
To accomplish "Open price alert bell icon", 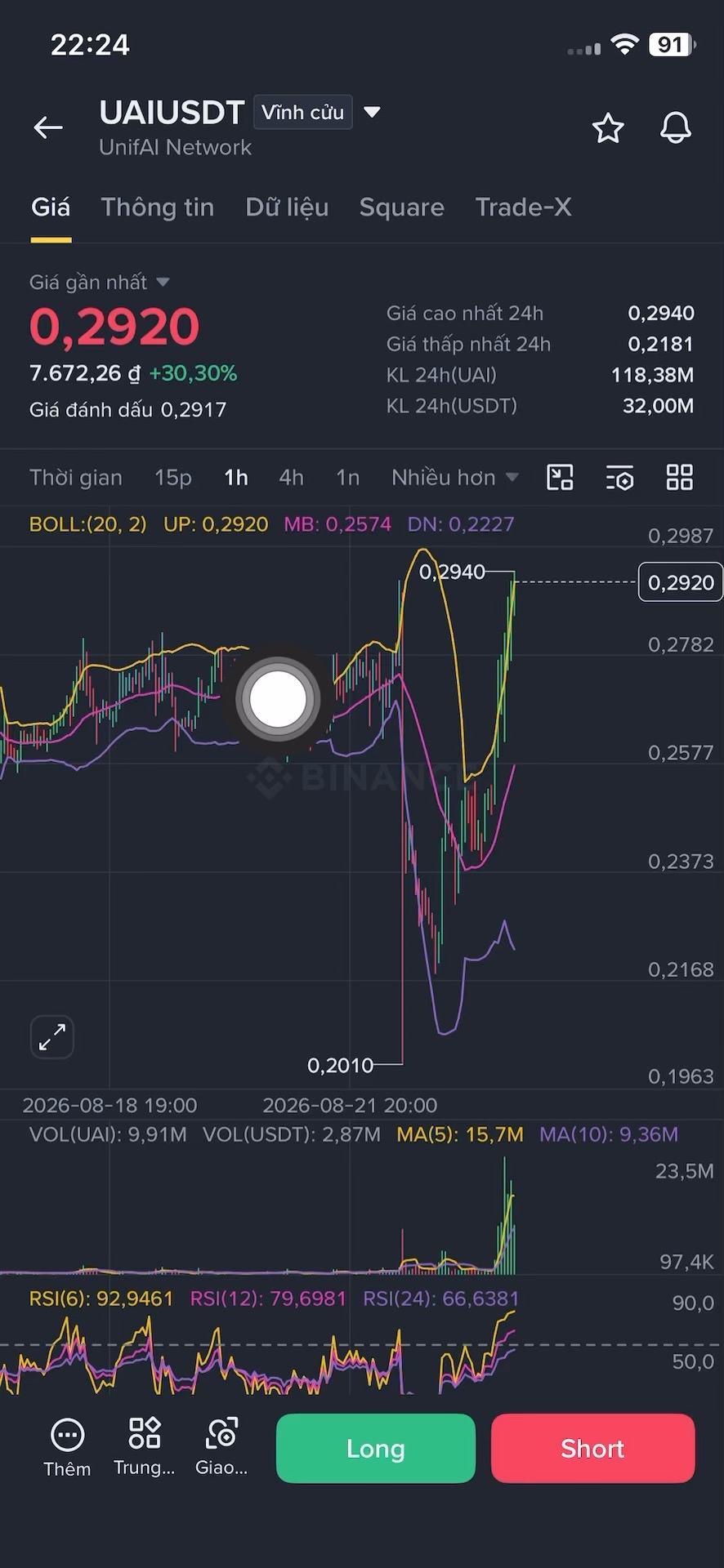I will coord(676,128).
